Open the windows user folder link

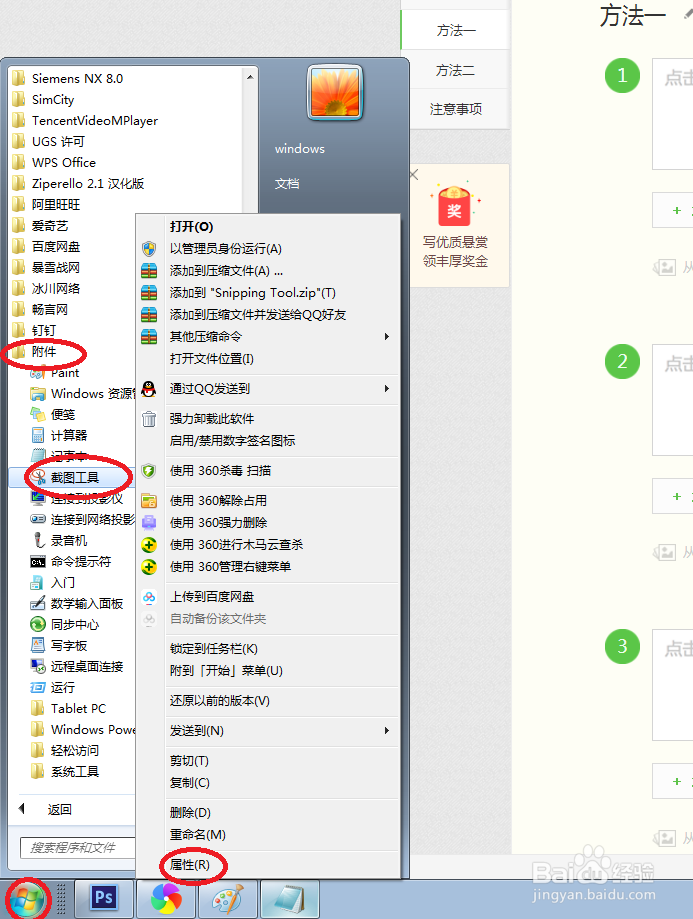(x=300, y=149)
